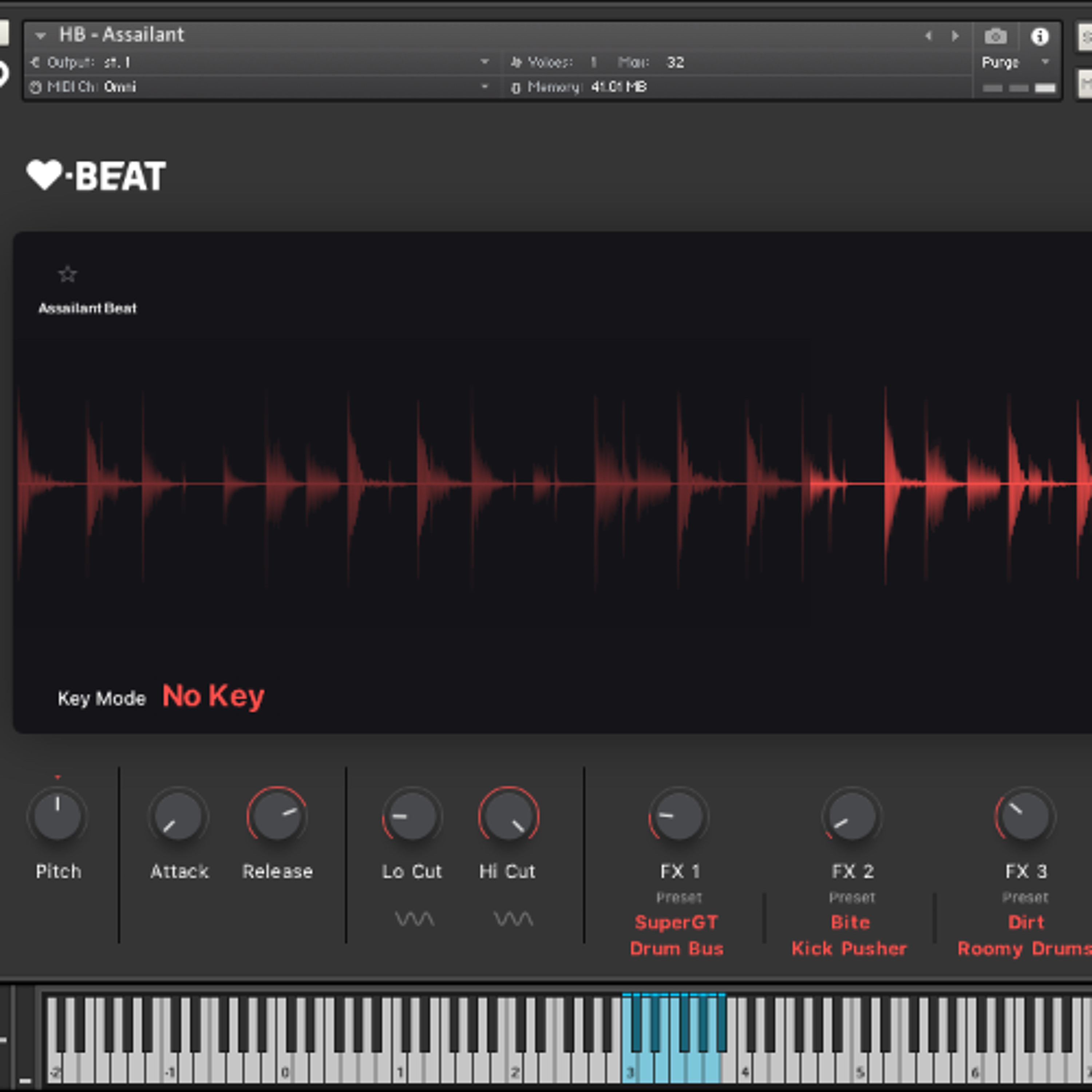1092x1092 pixels.
Task: Select FX 2 preset Bite Kick Pusher
Action: pos(850,935)
